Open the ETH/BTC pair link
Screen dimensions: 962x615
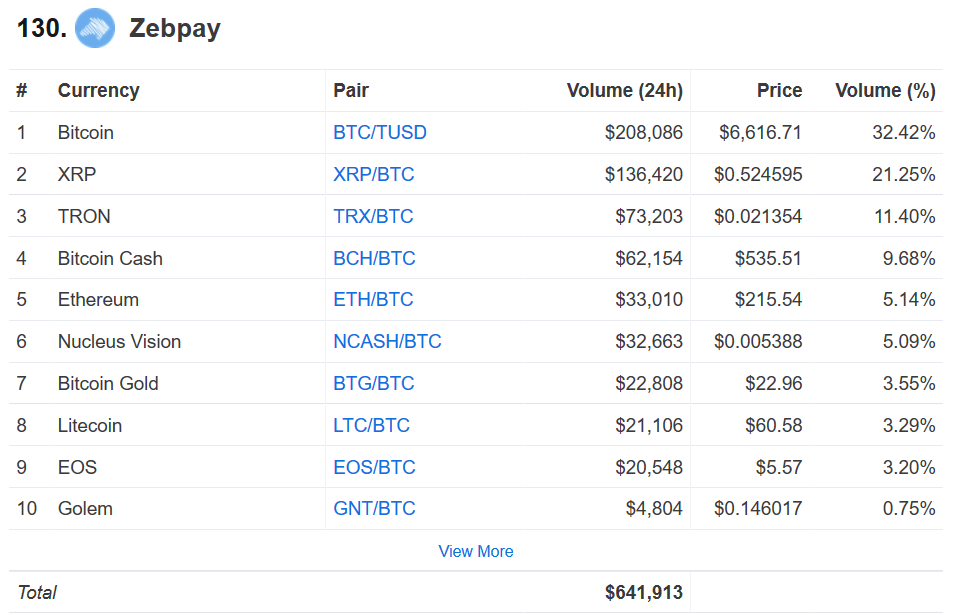click(x=373, y=300)
